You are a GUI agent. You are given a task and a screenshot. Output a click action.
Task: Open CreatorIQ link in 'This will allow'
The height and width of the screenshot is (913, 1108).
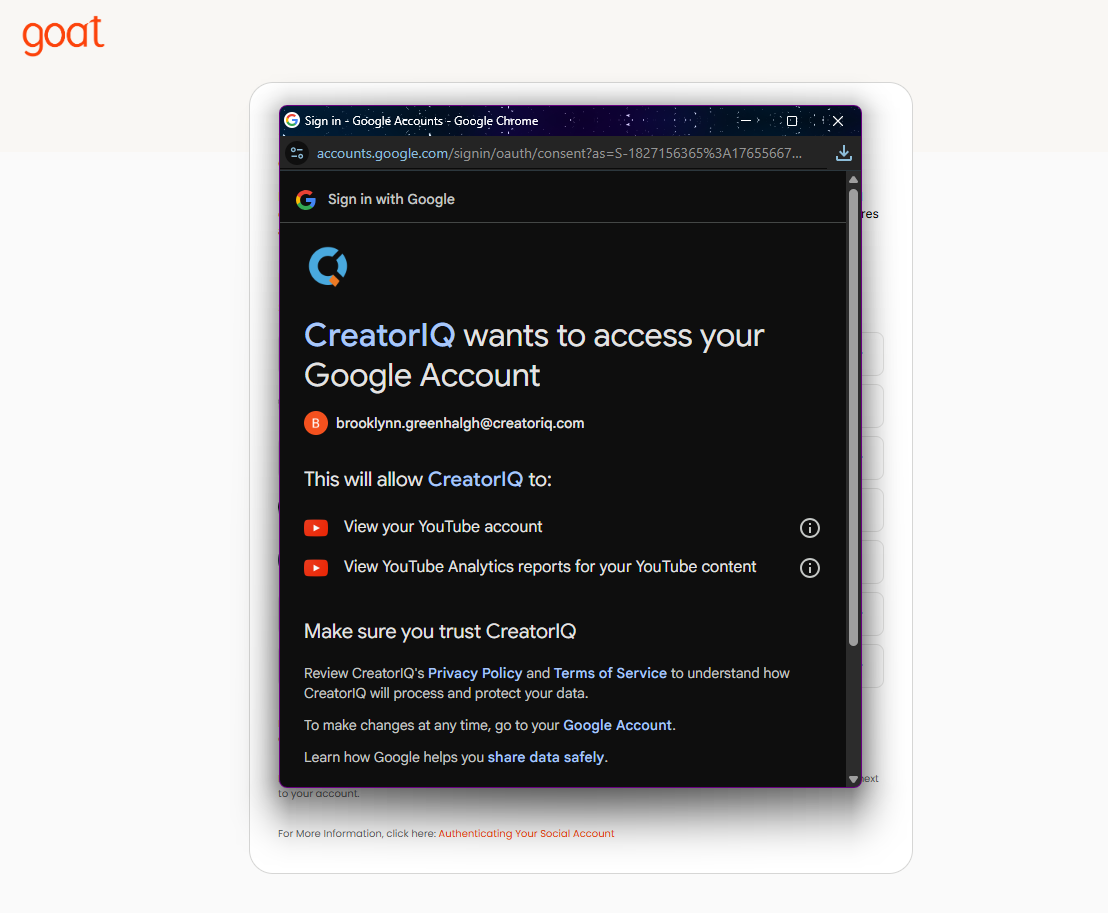tap(475, 479)
